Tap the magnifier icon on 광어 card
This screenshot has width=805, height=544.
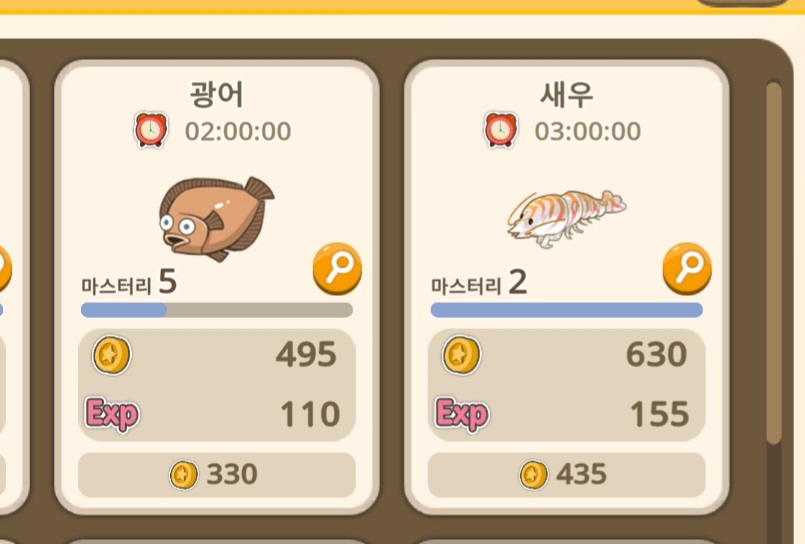(337, 269)
